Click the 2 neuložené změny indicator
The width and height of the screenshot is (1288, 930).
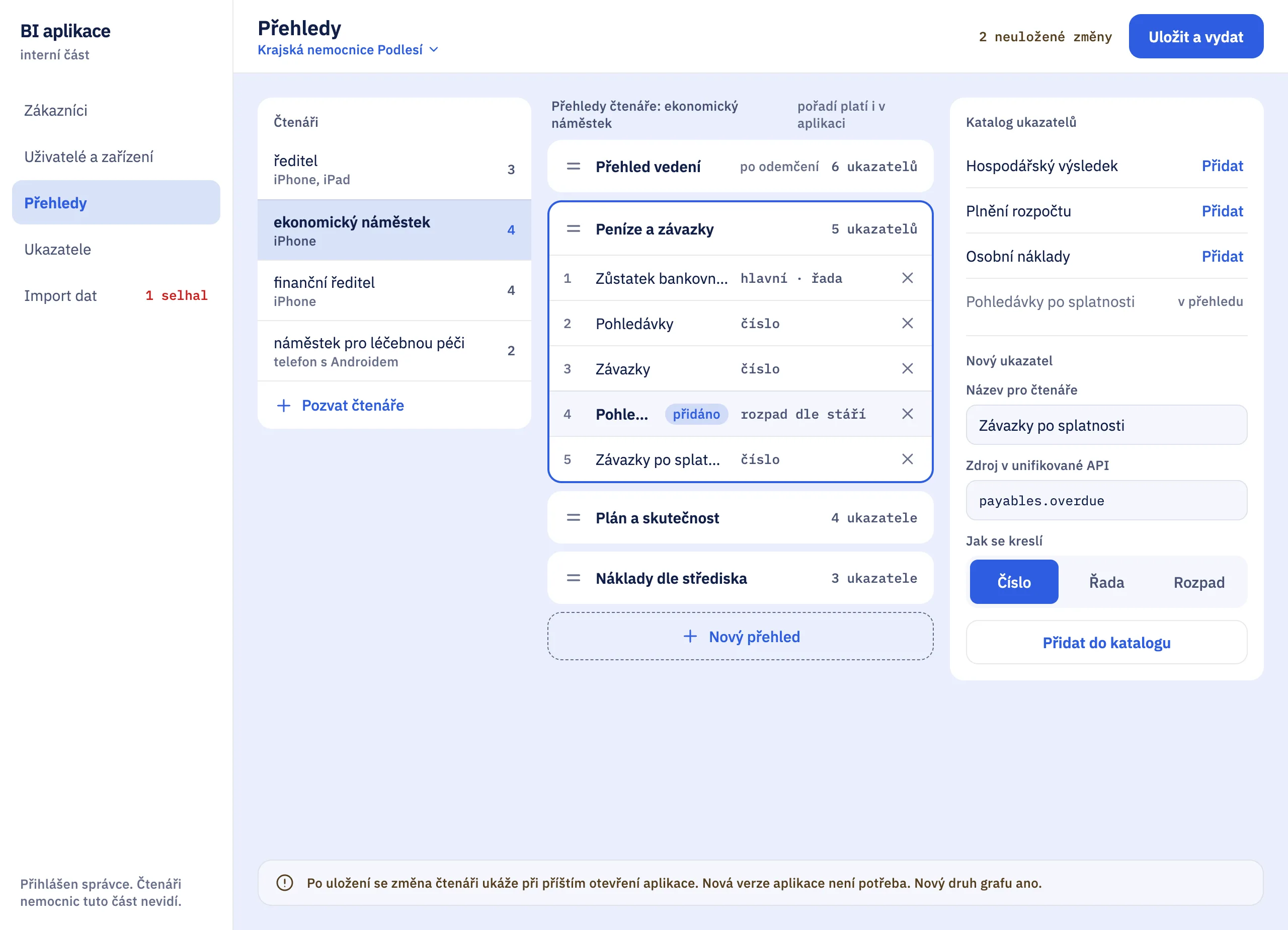point(1045,37)
